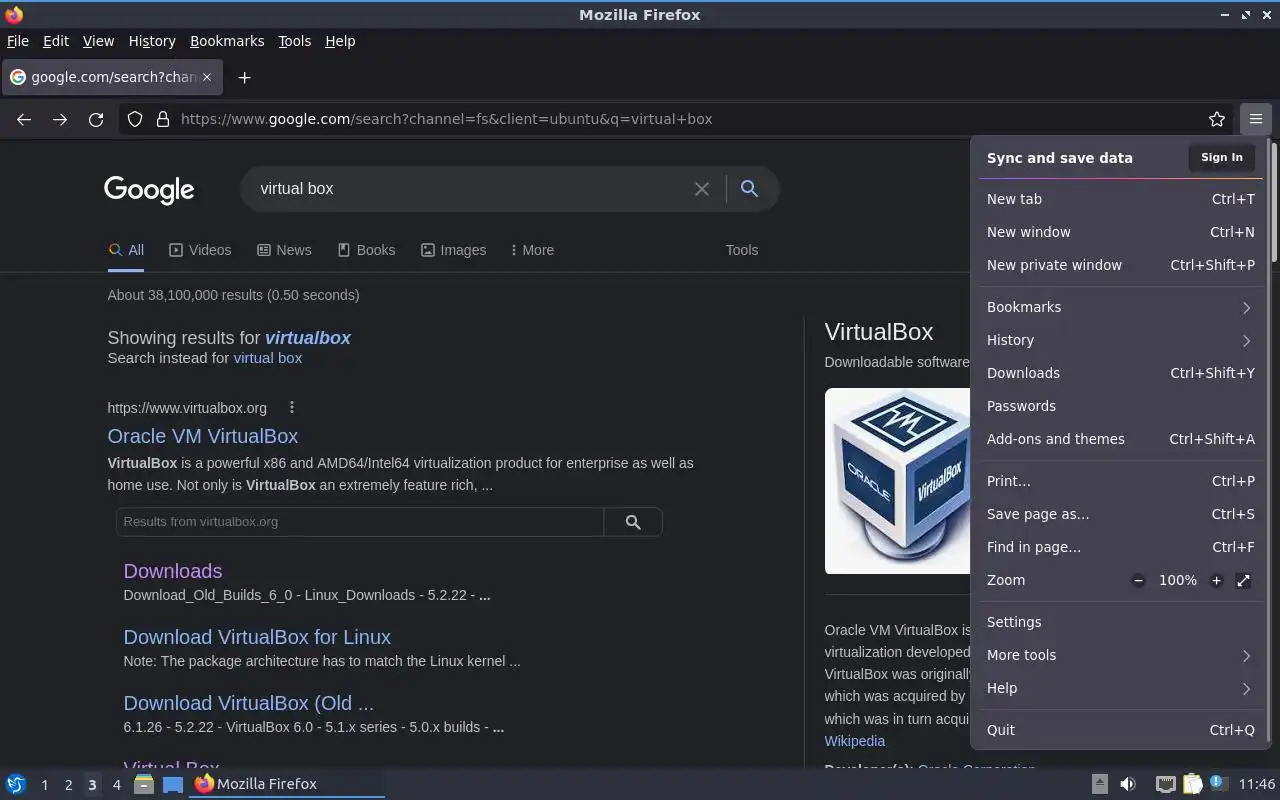The image size is (1280, 800).
Task: Switch to the News results tab
Action: (284, 250)
